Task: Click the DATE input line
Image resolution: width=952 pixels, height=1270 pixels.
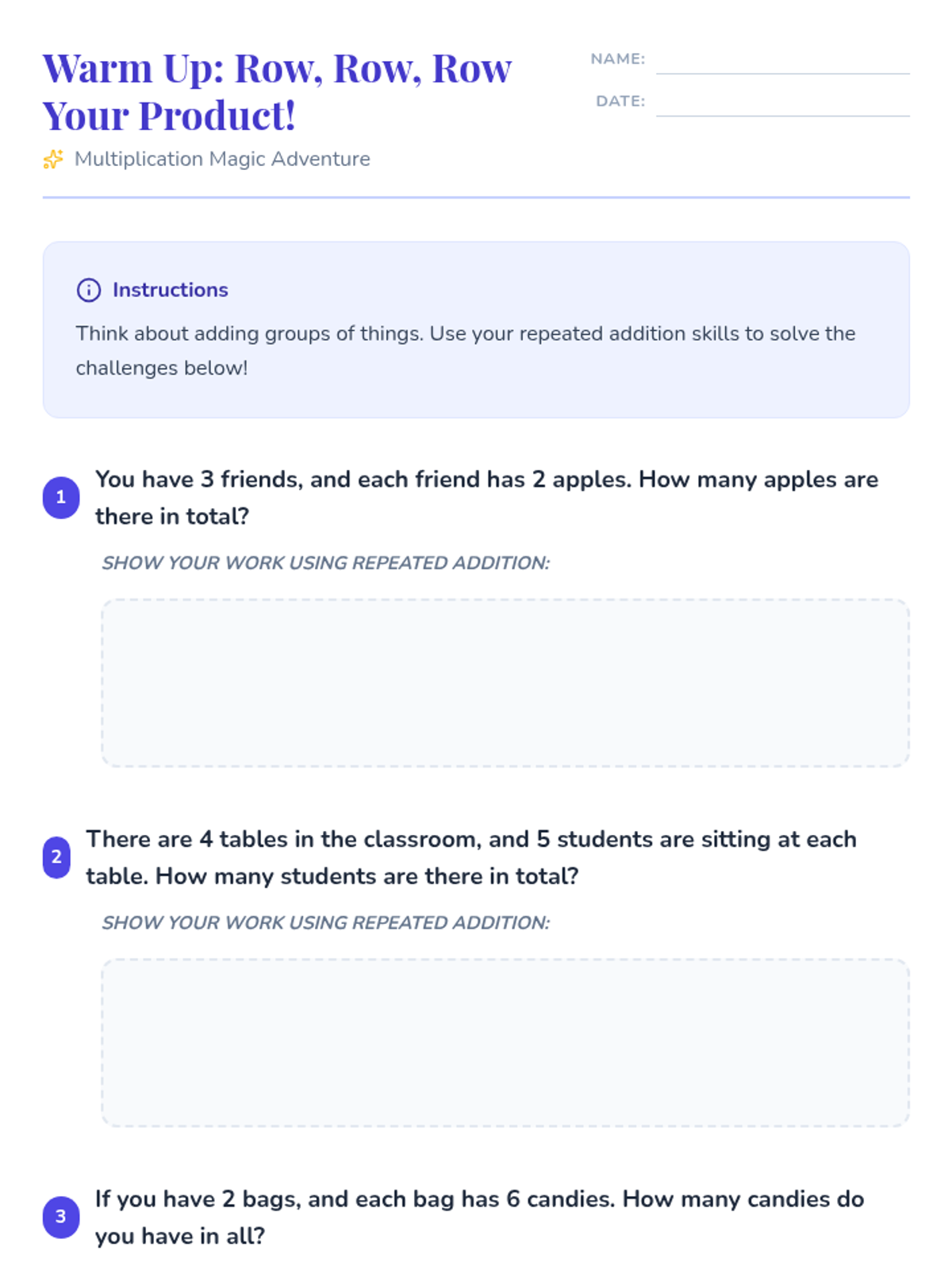Action: click(782, 104)
